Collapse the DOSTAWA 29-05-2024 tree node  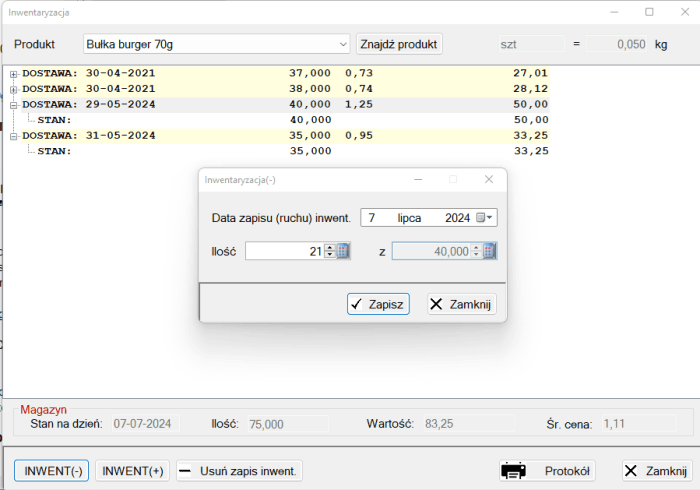coord(14,104)
